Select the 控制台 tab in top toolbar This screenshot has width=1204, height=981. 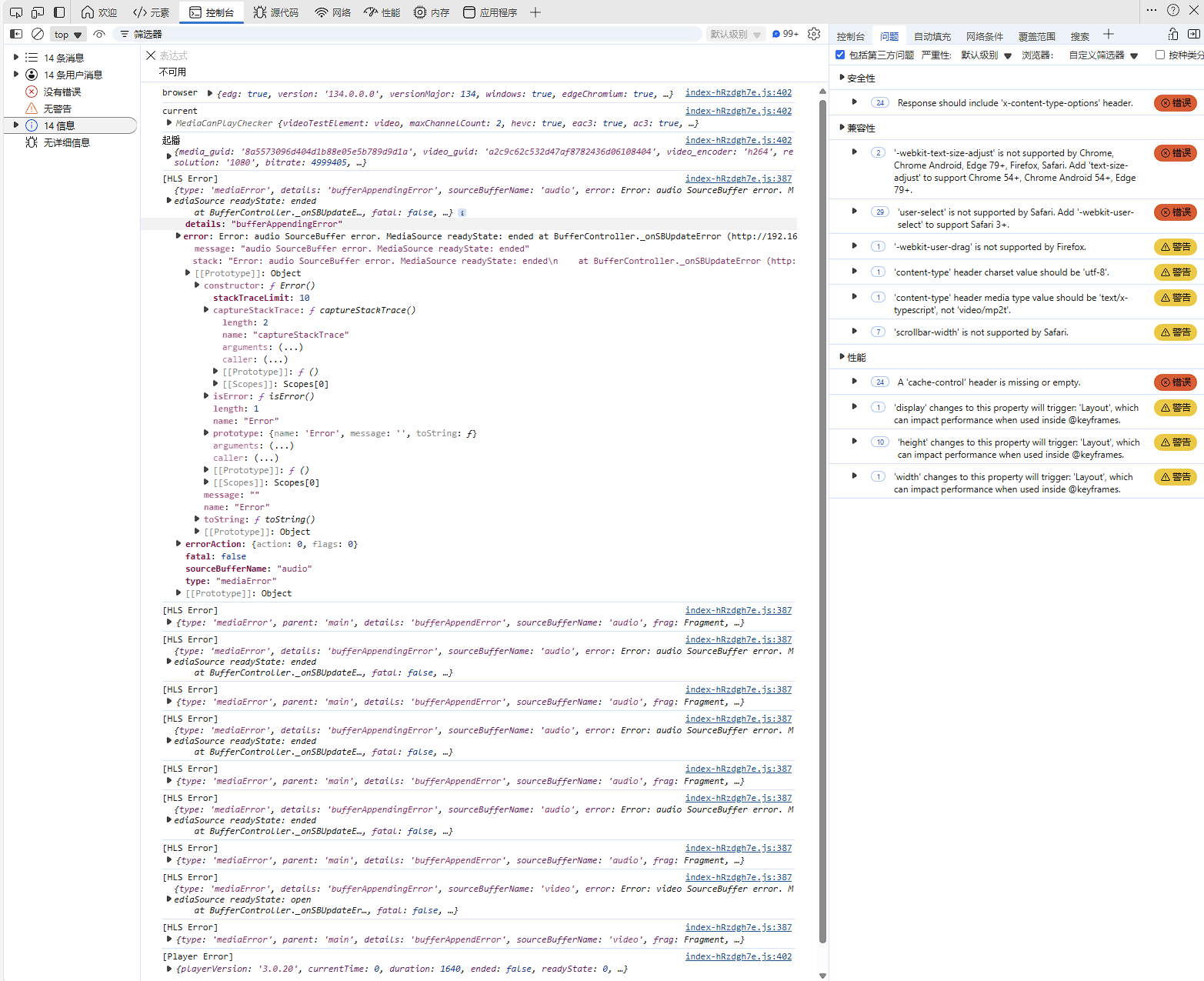tap(212, 12)
